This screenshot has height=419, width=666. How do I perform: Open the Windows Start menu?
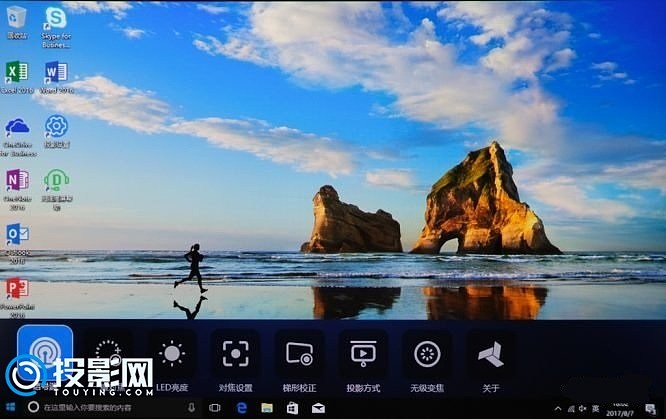[10, 407]
